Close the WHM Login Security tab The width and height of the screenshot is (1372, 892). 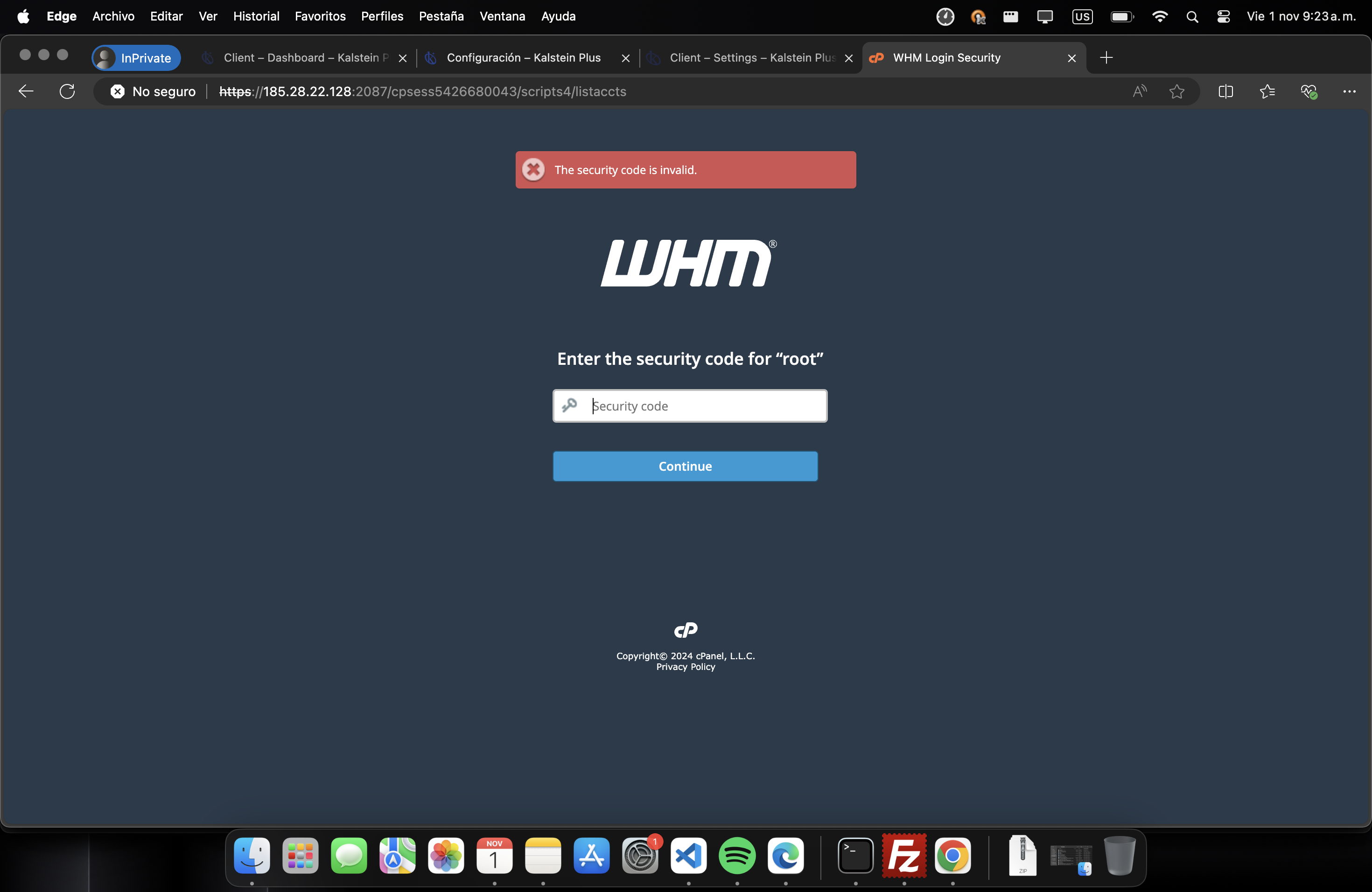[1071, 58]
